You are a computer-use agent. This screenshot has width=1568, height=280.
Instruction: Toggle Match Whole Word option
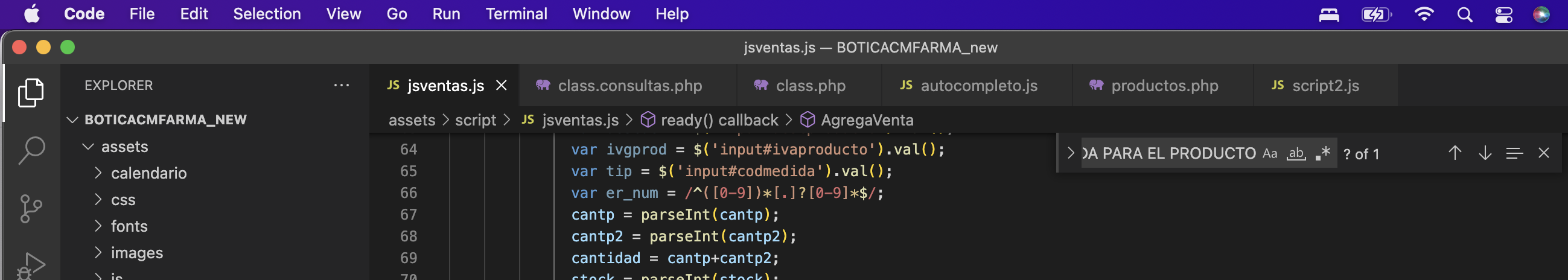click(1296, 153)
